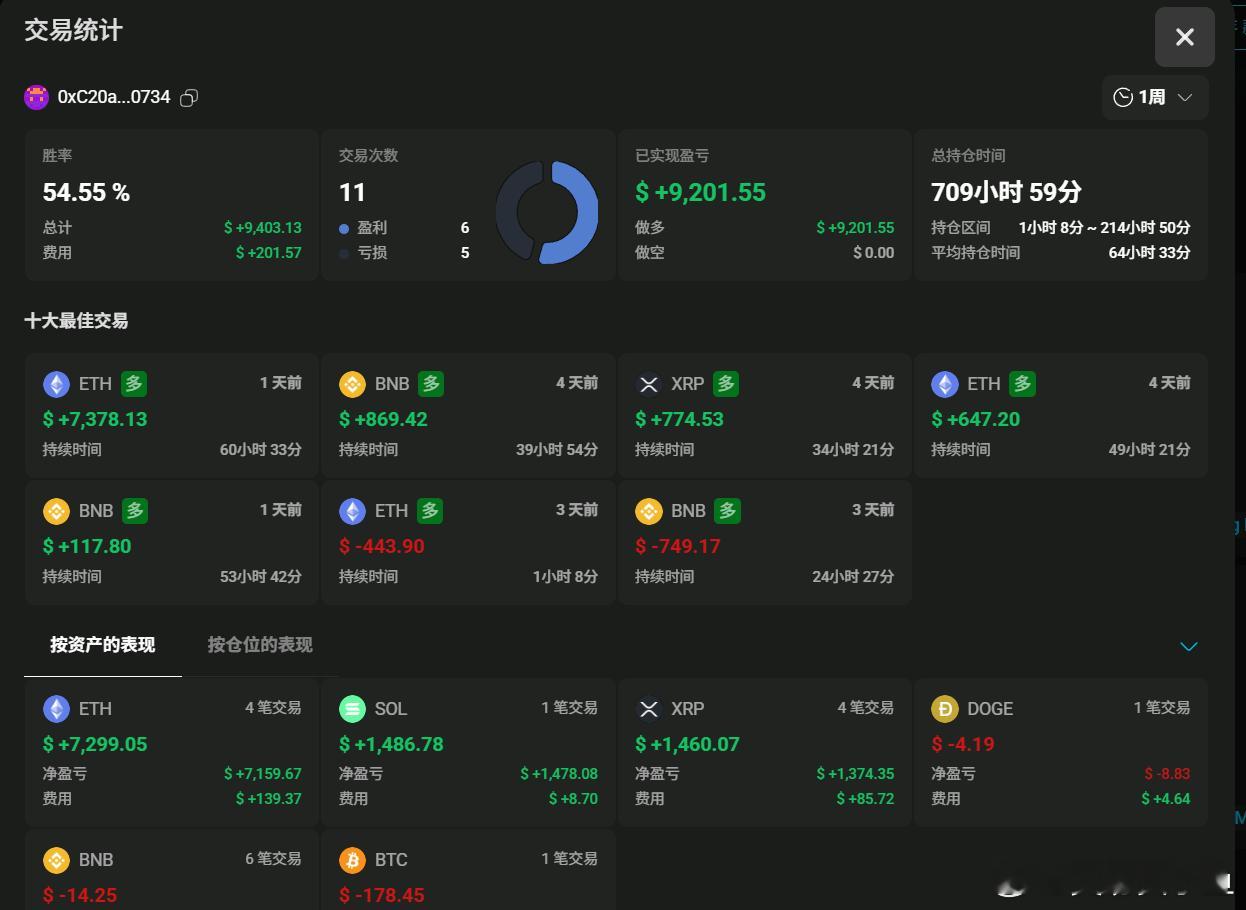Click the clock icon in period selector
Image resolution: width=1246 pixels, height=910 pixels.
pos(1123,97)
